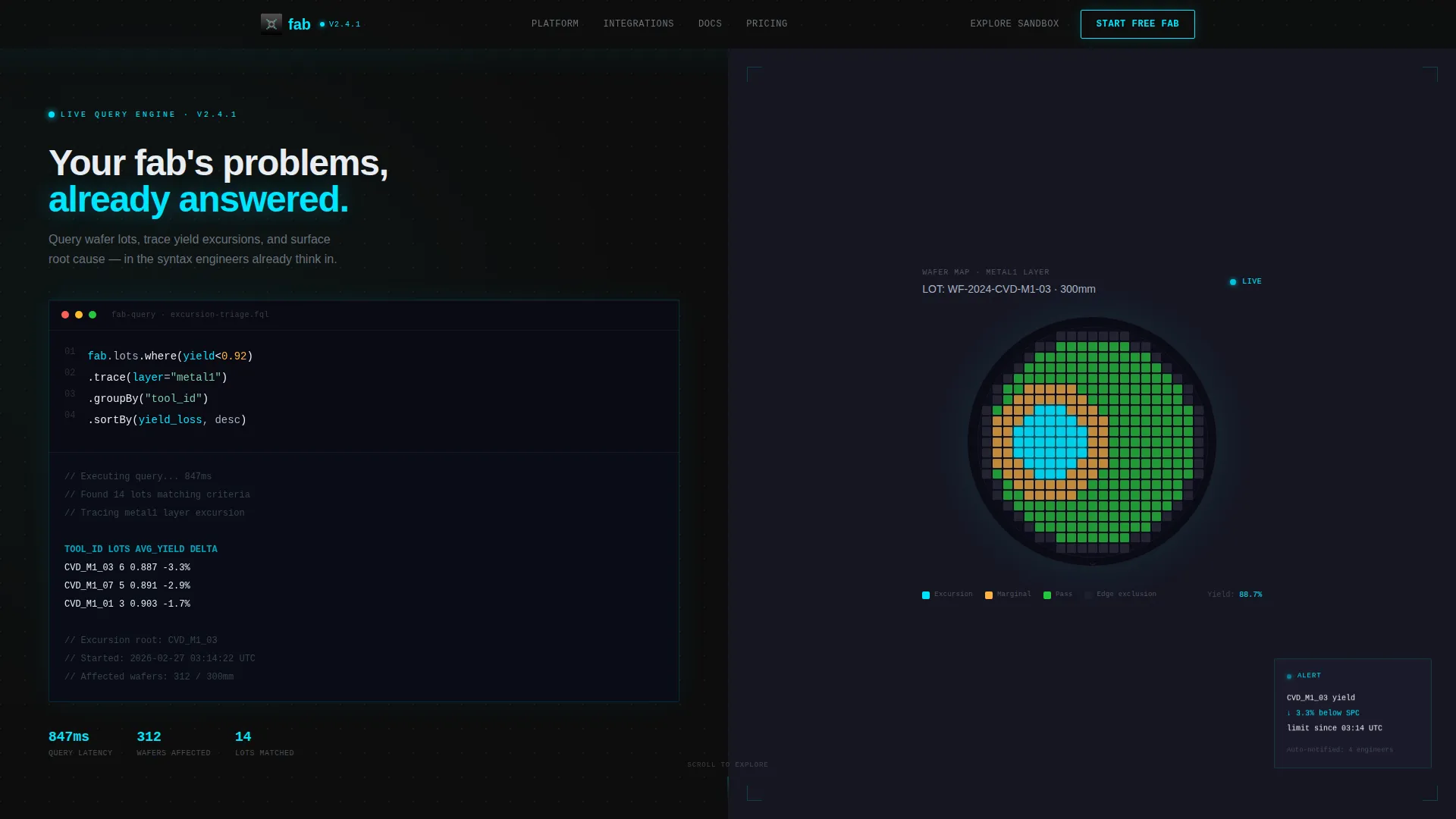Click the Affected wafers comment line
Image resolution: width=1456 pixels, height=819 pixels.
click(x=149, y=676)
